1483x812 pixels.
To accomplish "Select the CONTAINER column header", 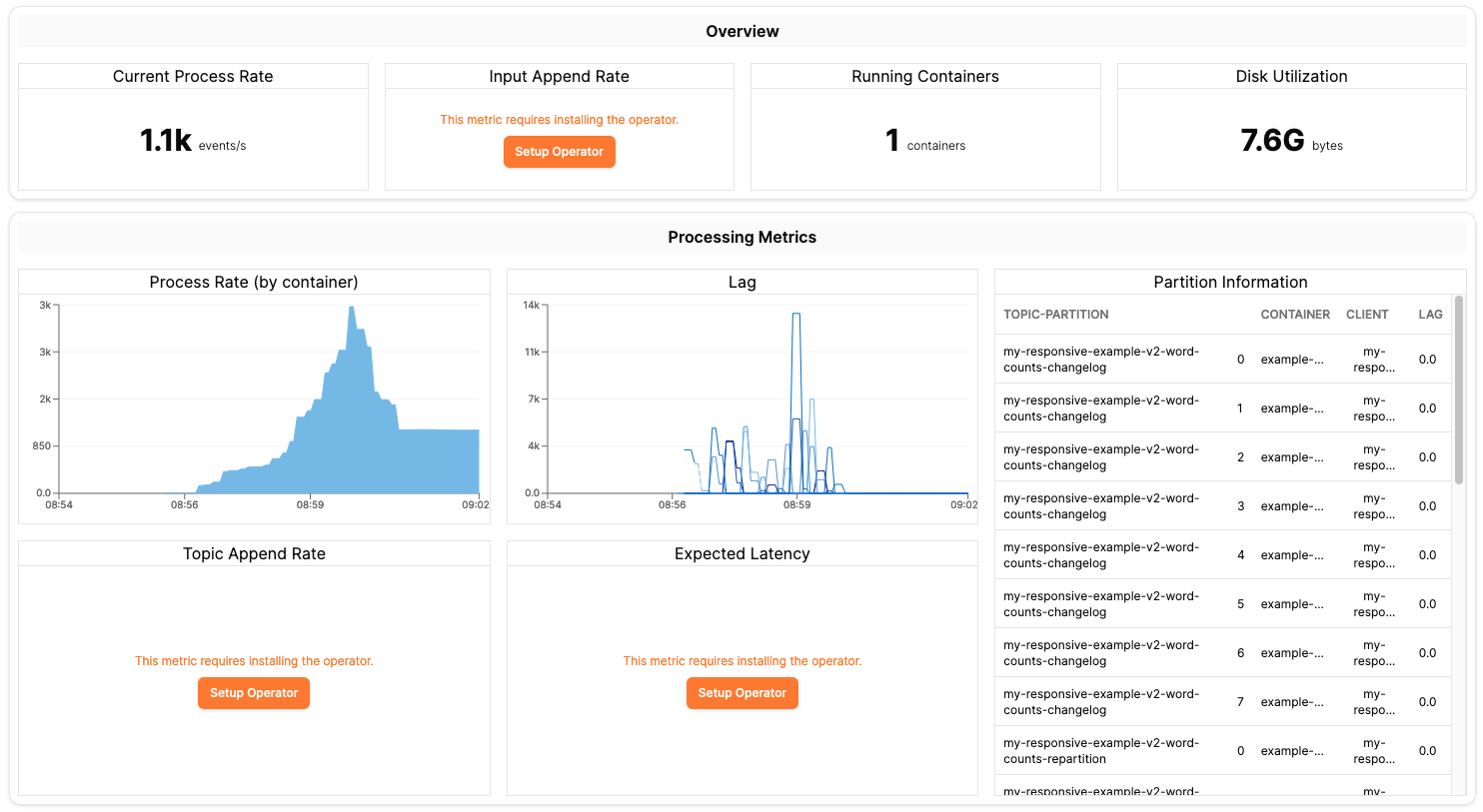I will 1295,315.
